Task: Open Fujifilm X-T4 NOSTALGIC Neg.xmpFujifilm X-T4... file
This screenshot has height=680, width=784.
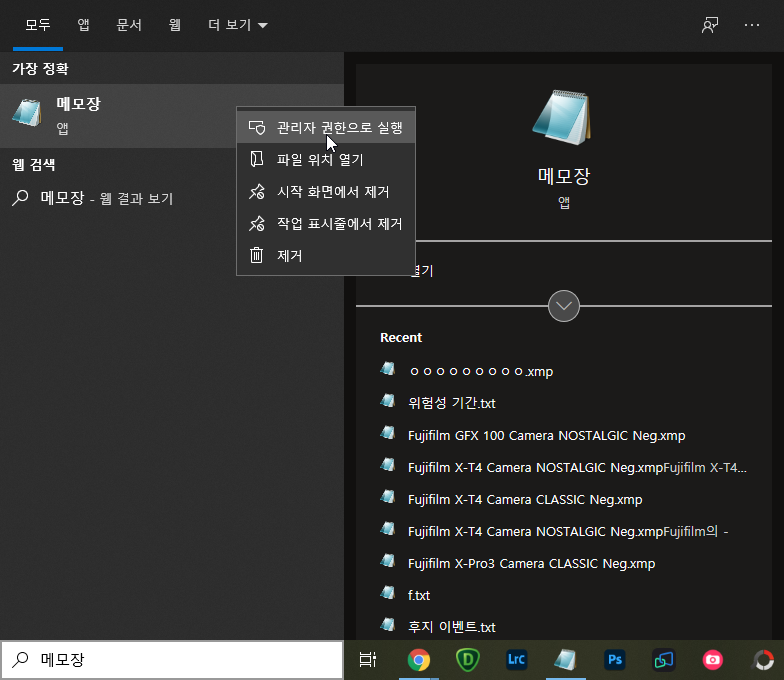Action: pyautogui.click(x=564, y=467)
